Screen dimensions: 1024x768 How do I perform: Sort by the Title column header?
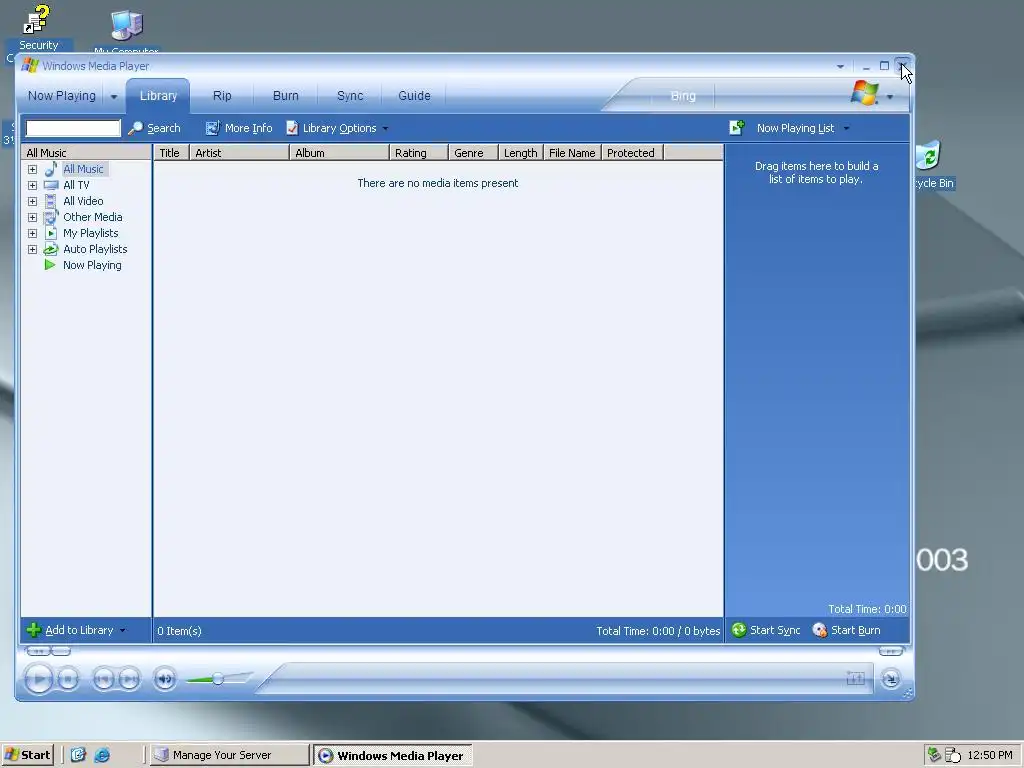pyautogui.click(x=171, y=153)
